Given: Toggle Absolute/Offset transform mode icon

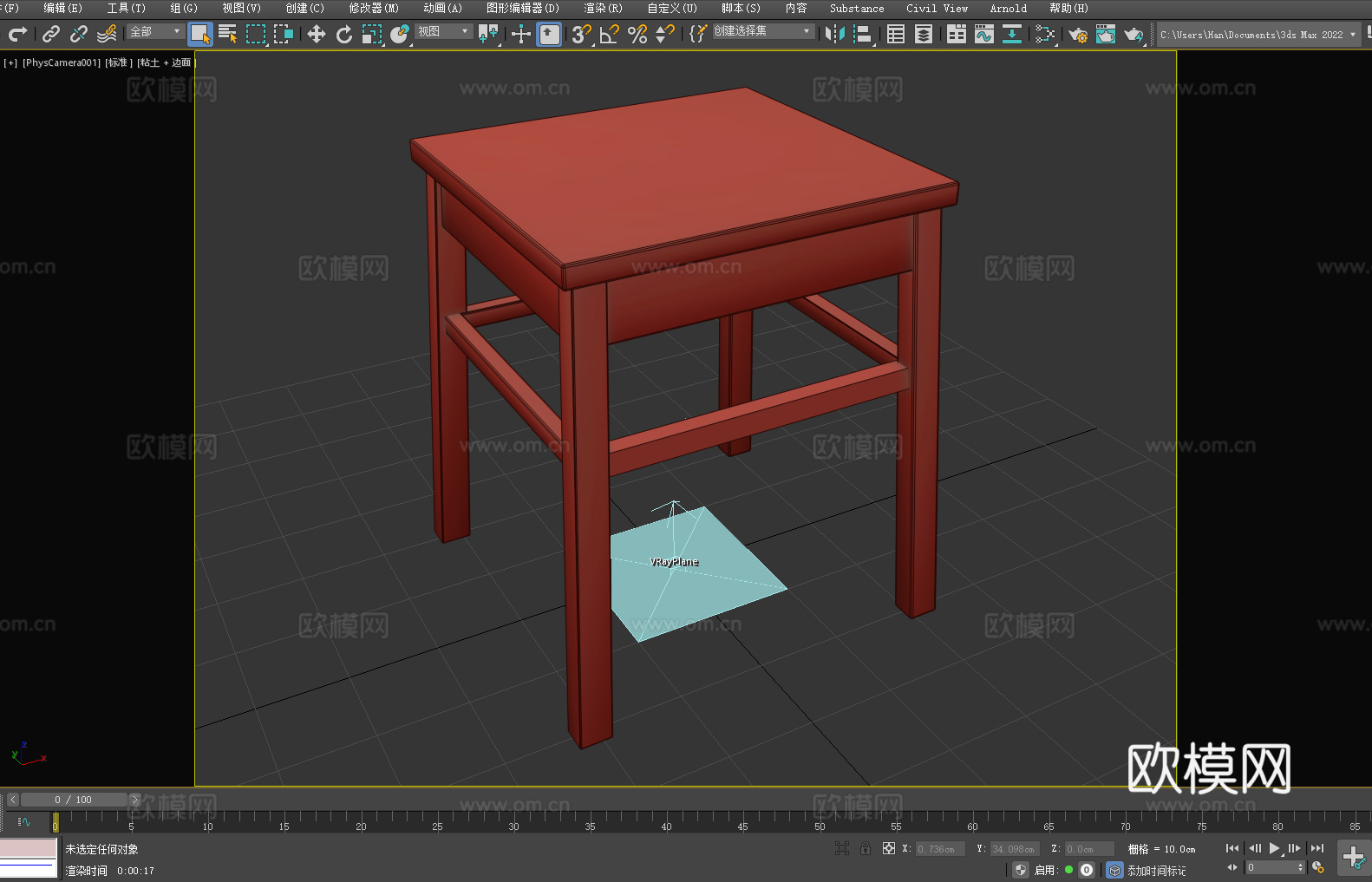Looking at the screenshot, I should point(889,848).
